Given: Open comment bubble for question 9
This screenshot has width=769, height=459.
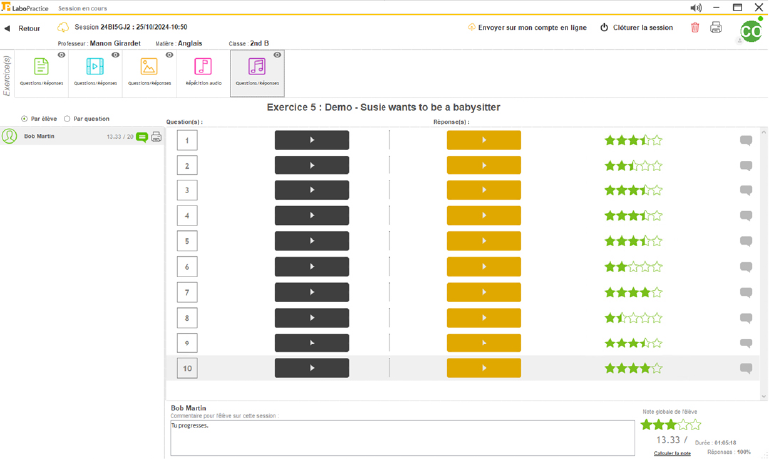Looking at the screenshot, I should (746, 343).
